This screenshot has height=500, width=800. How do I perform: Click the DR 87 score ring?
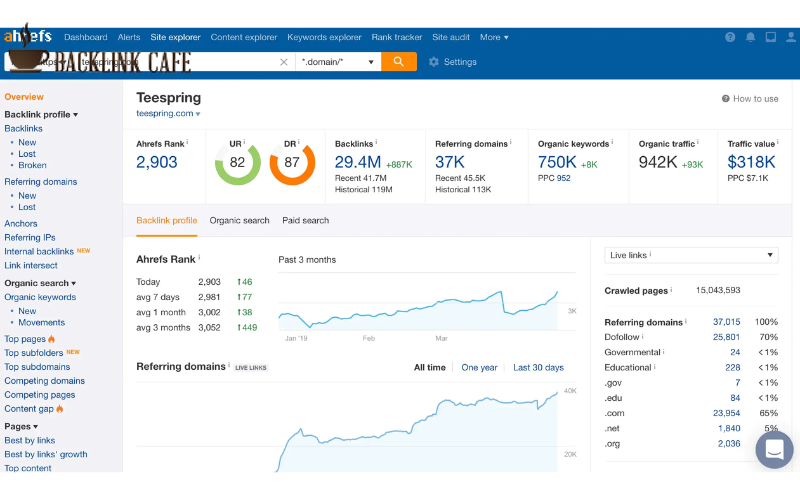292,163
